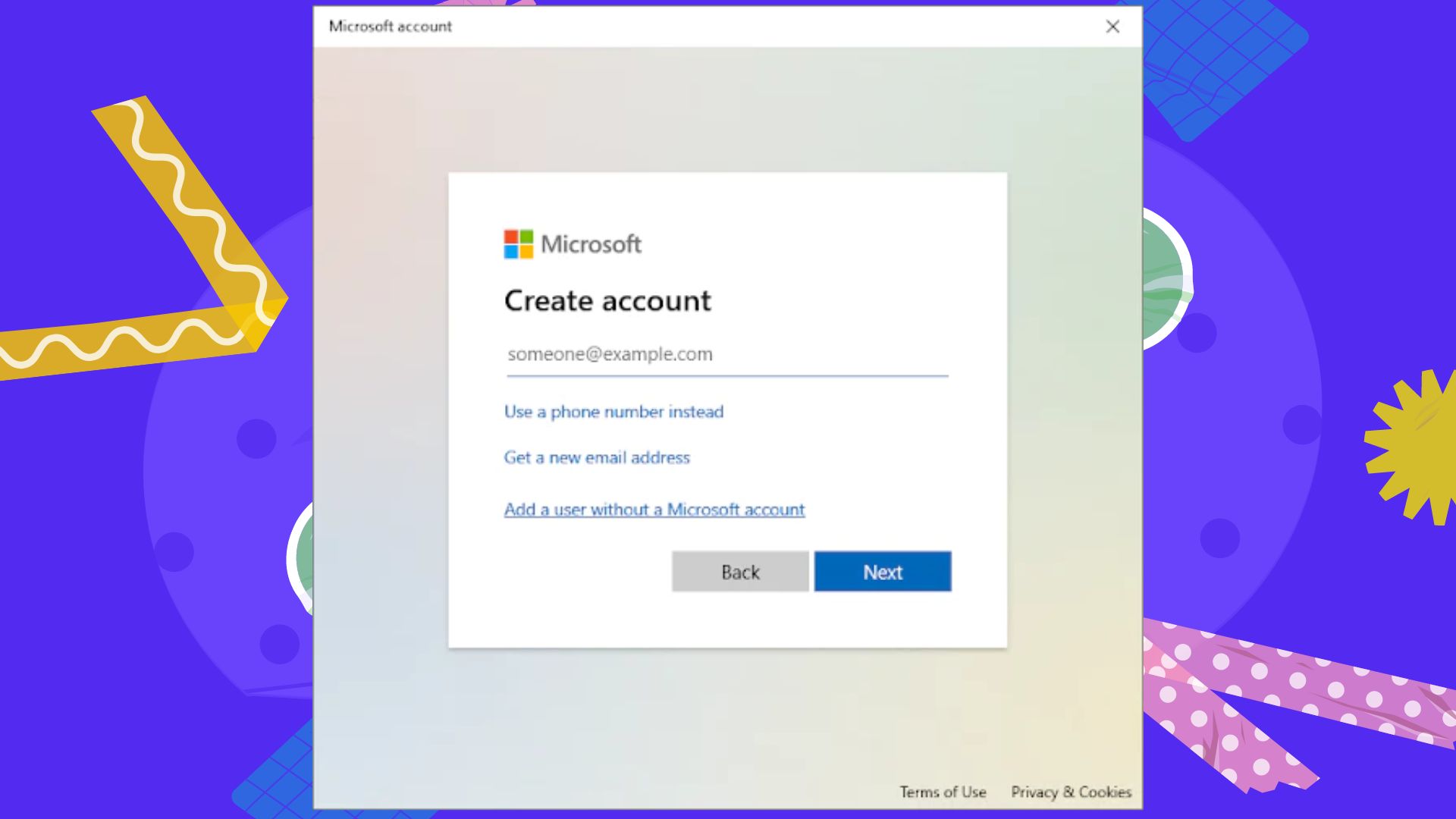Open the Terms of Use link

click(x=943, y=792)
